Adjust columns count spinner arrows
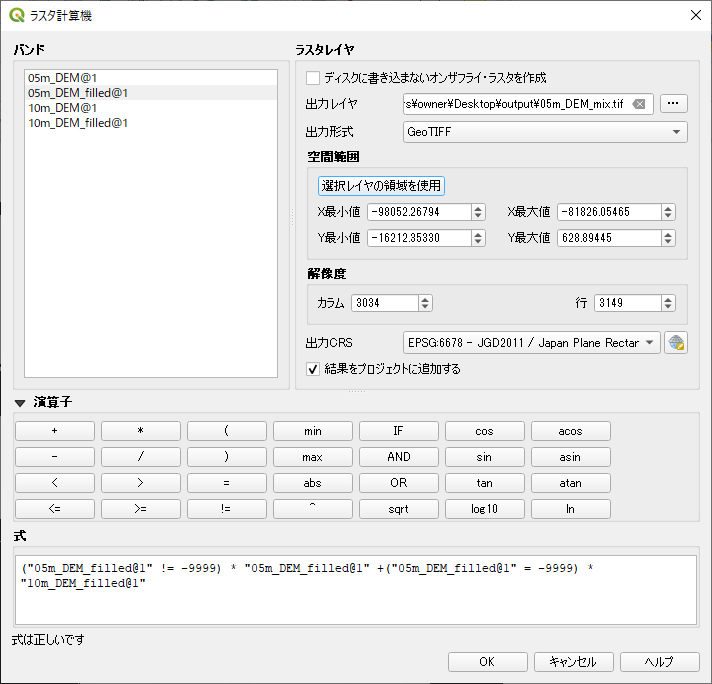The width and height of the screenshot is (712, 684). point(425,303)
